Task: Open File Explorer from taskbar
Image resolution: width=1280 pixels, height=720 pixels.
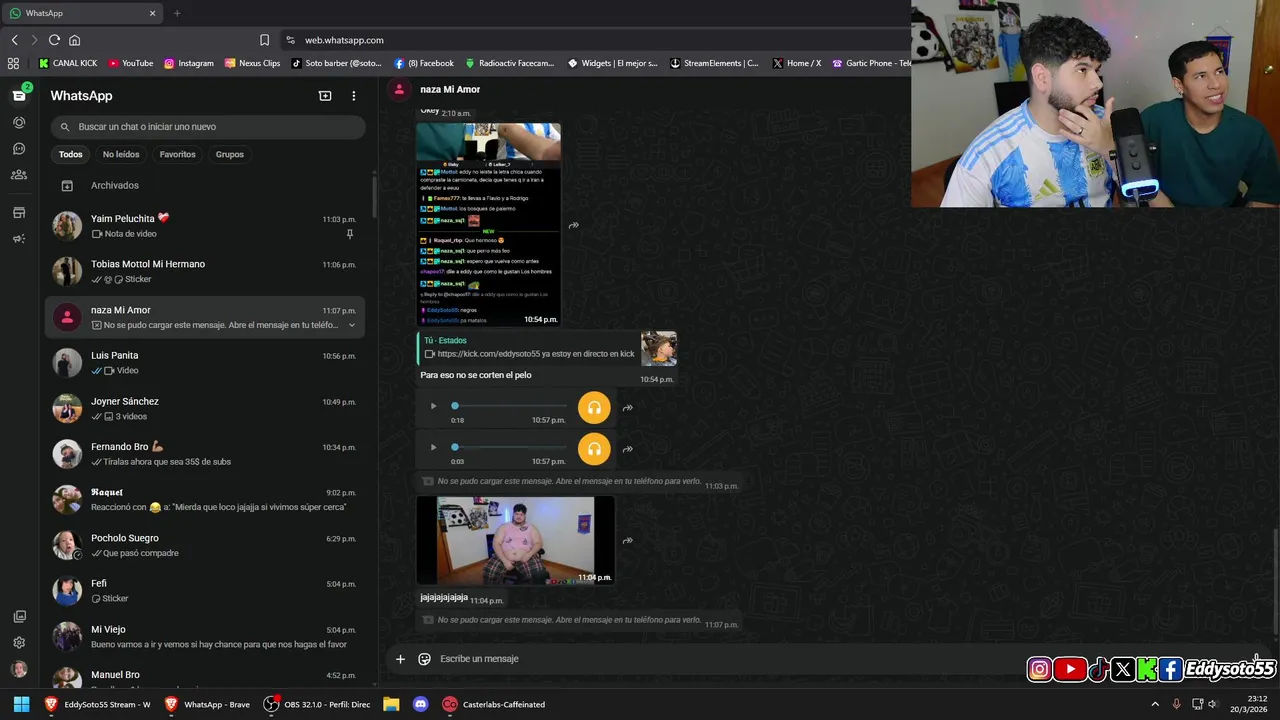Action: pyautogui.click(x=391, y=704)
